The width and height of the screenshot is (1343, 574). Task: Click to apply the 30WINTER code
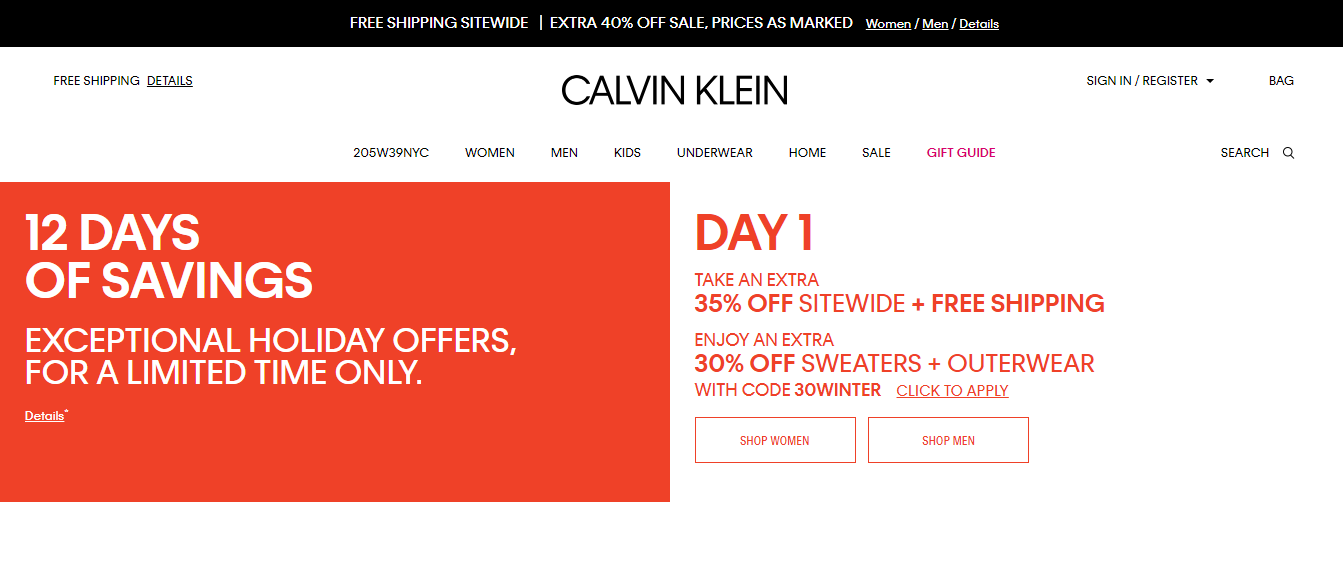click(952, 391)
